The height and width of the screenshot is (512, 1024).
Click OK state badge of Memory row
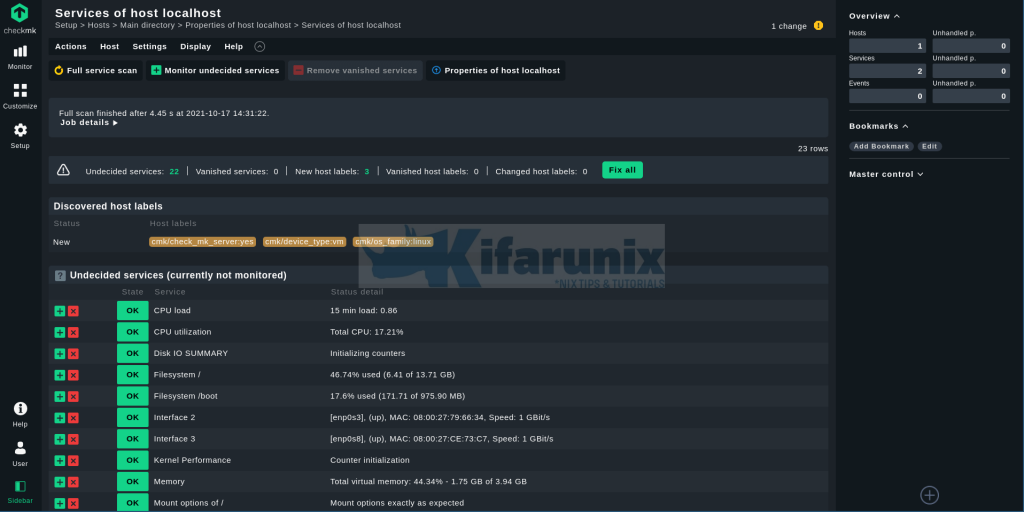[x=133, y=481]
